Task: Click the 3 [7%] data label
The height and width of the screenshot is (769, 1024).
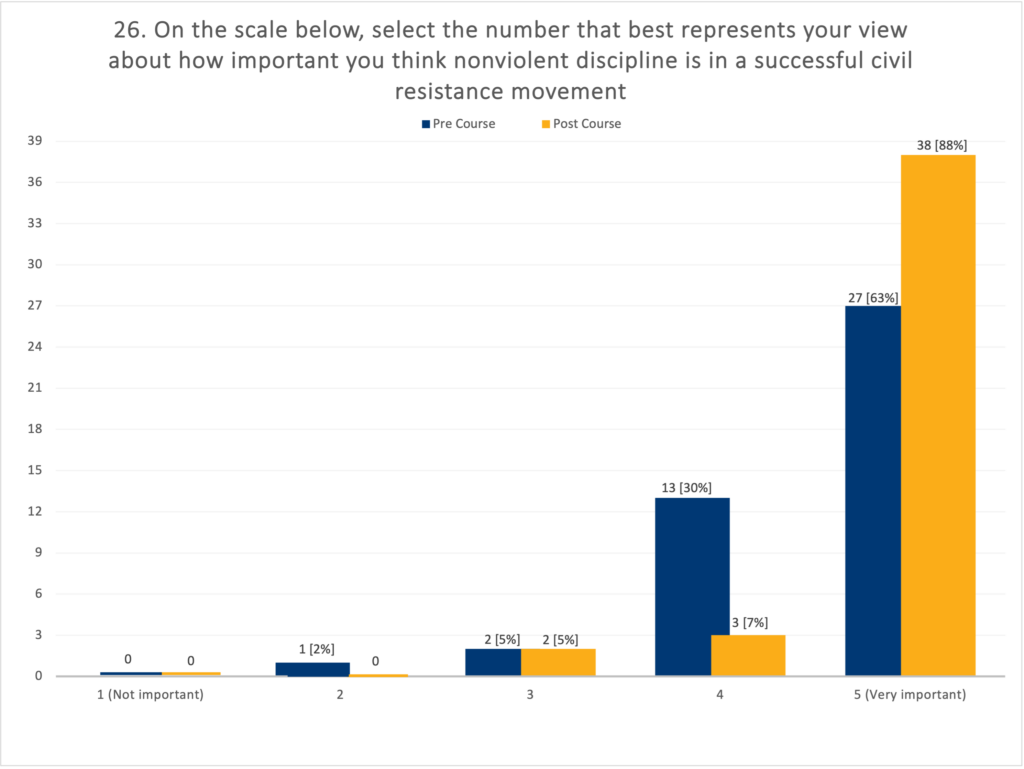Action: click(x=750, y=623)
